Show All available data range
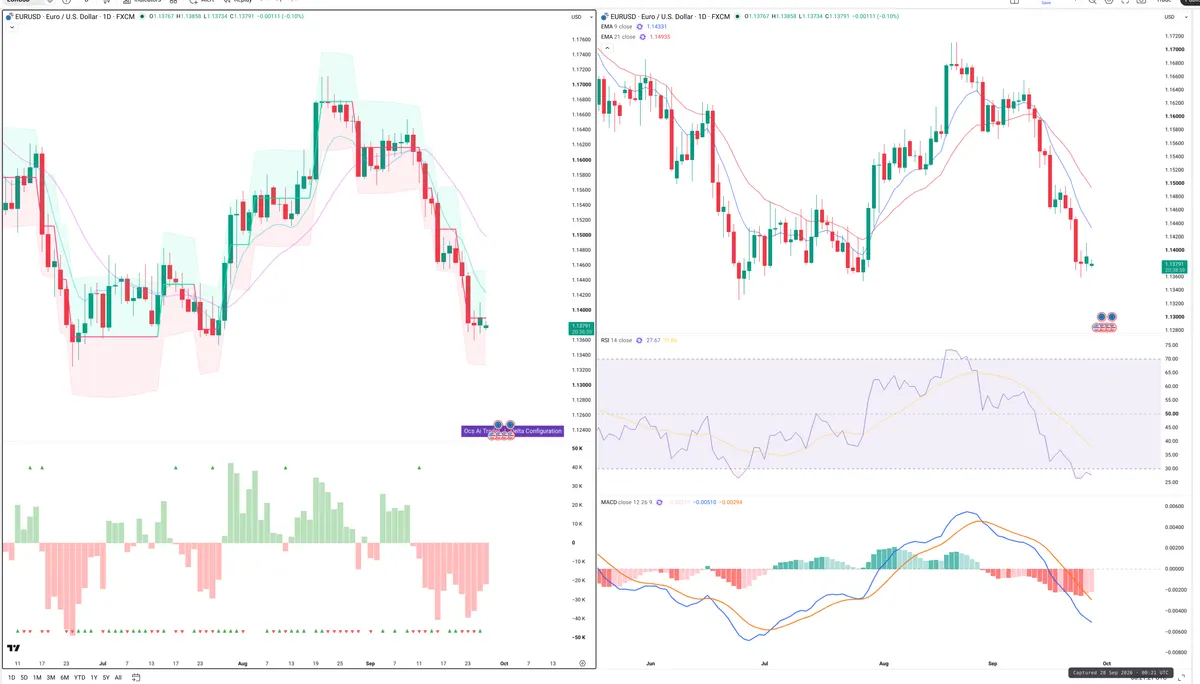The width and height of the screenshot is (1200, 684). [x=118, y=677]
